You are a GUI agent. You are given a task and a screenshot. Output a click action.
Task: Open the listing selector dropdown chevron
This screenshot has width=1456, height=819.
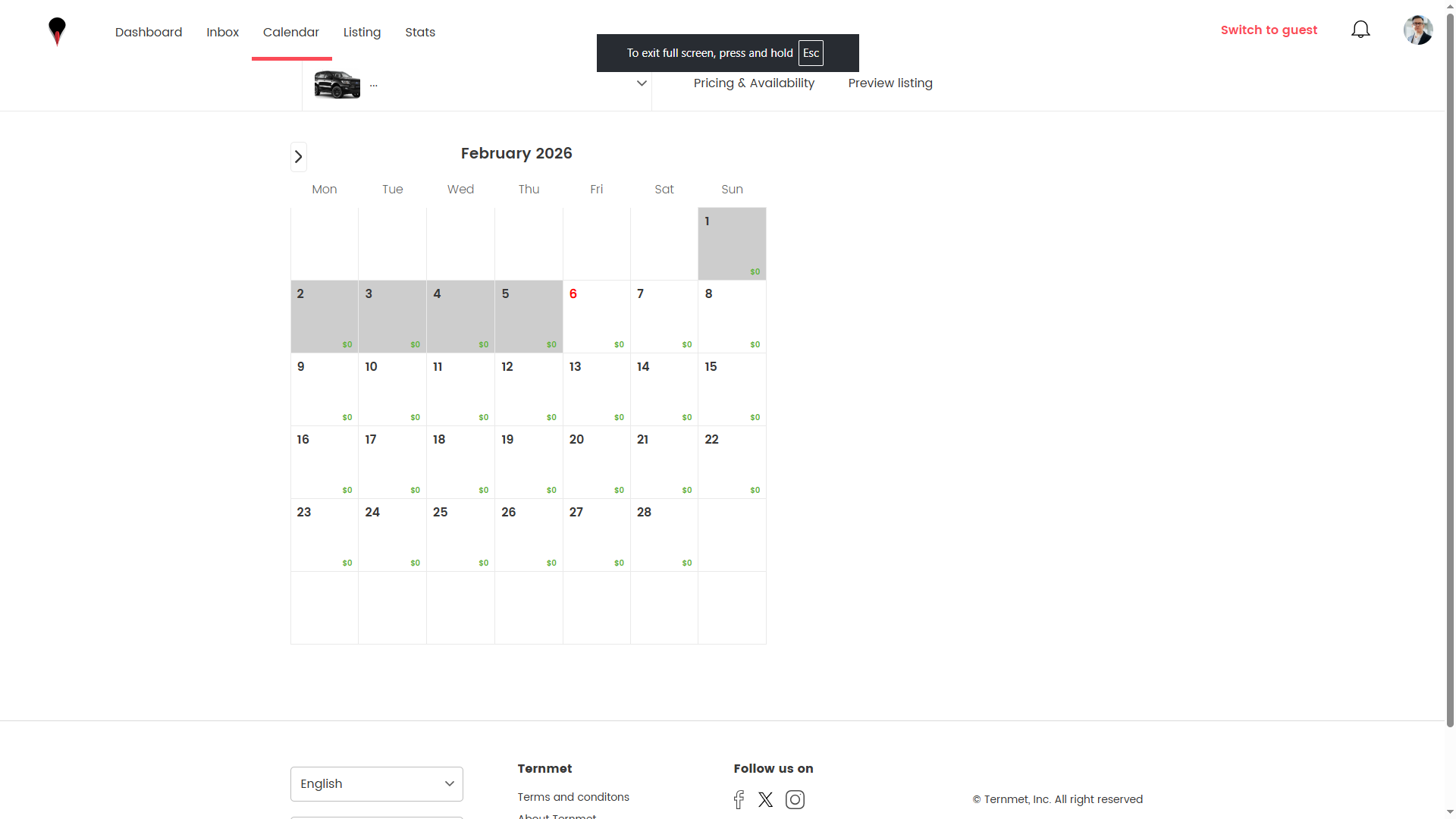(642, 83)
